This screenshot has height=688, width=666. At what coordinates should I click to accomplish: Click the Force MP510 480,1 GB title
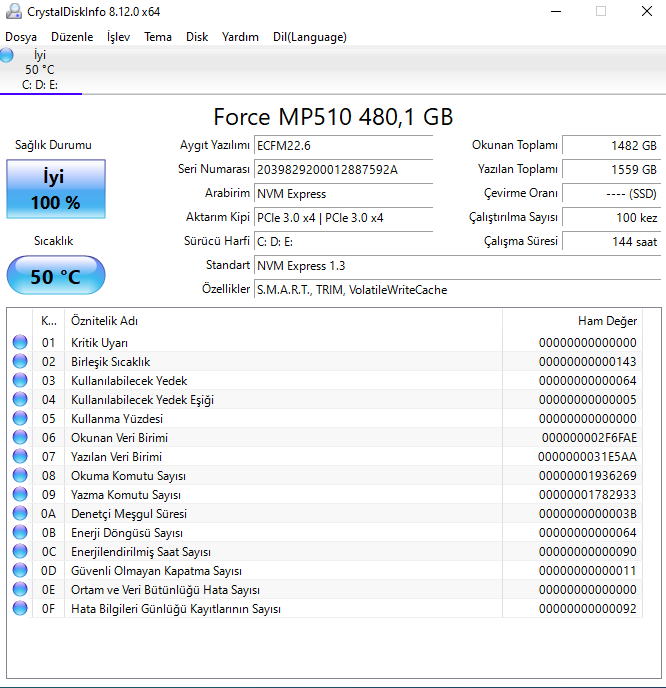point(333,117)
